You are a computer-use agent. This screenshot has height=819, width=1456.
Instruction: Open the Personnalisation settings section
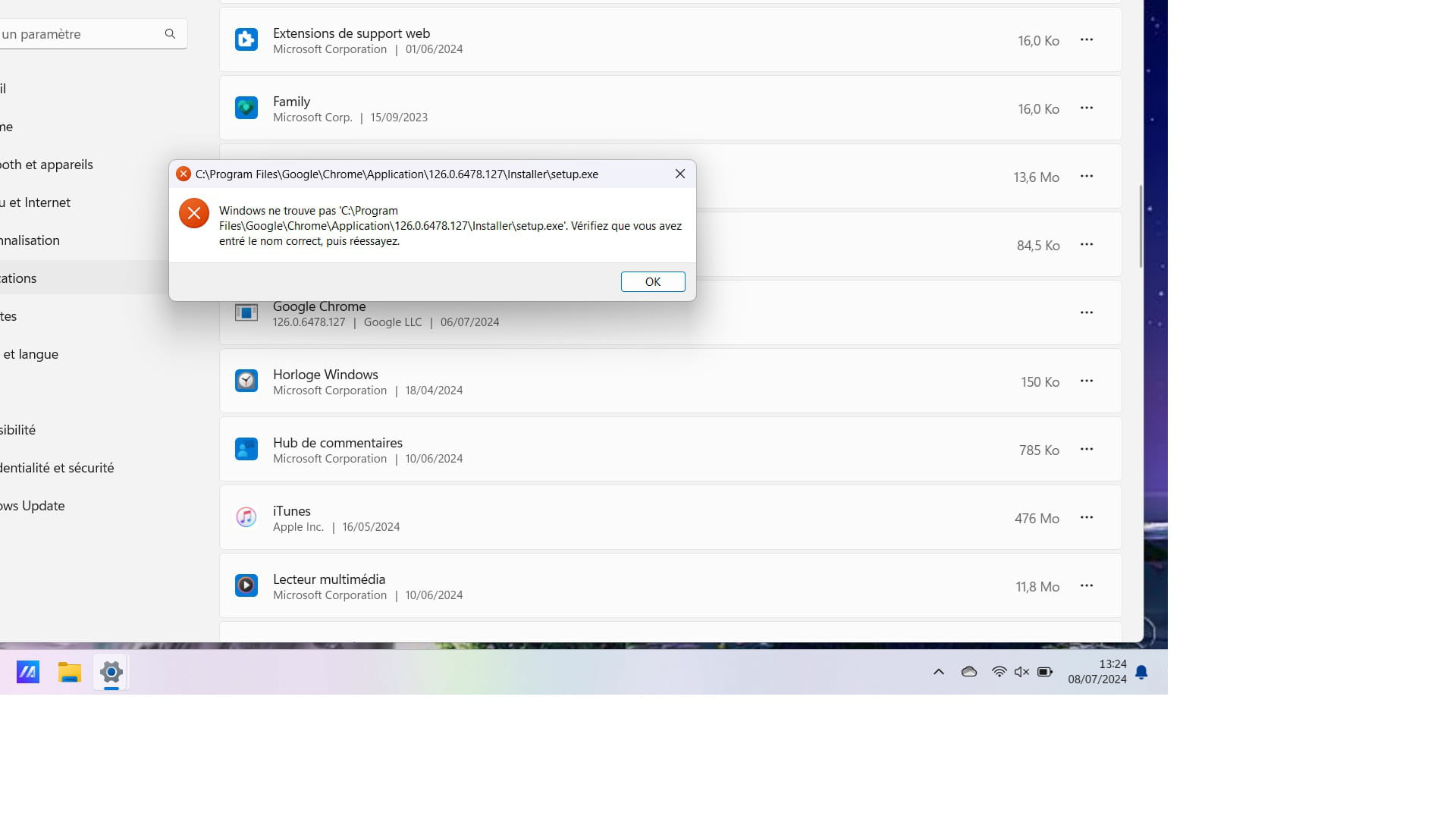coord(83,240)
